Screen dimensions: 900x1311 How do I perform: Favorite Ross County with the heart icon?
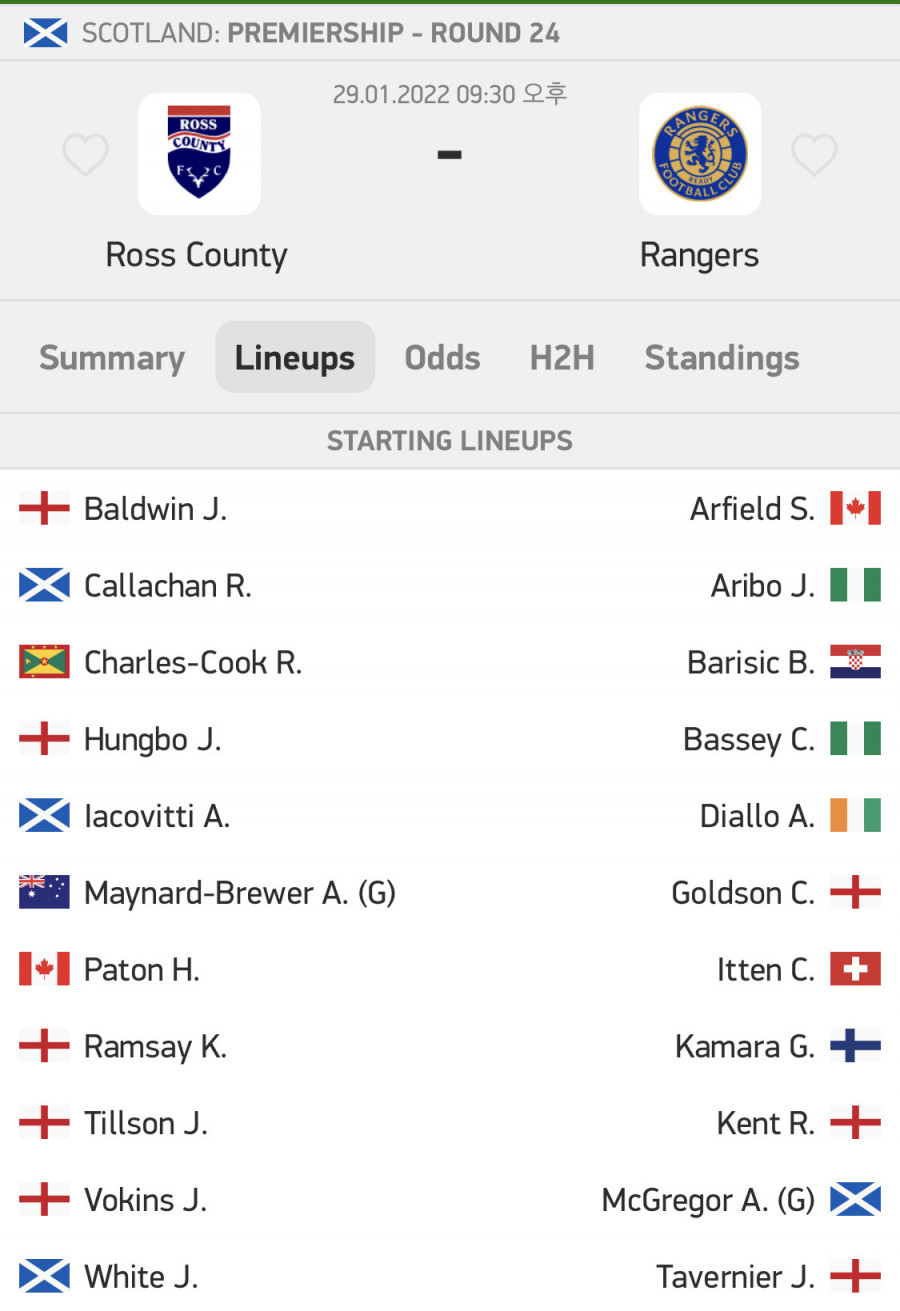[x=85, y=155]
